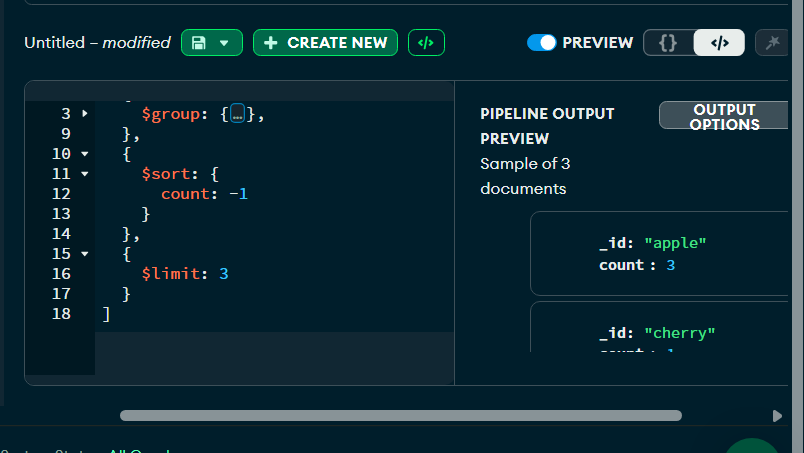Click the _id "cherry" value in output
804x453 pixels.
(x=679, y=333)
